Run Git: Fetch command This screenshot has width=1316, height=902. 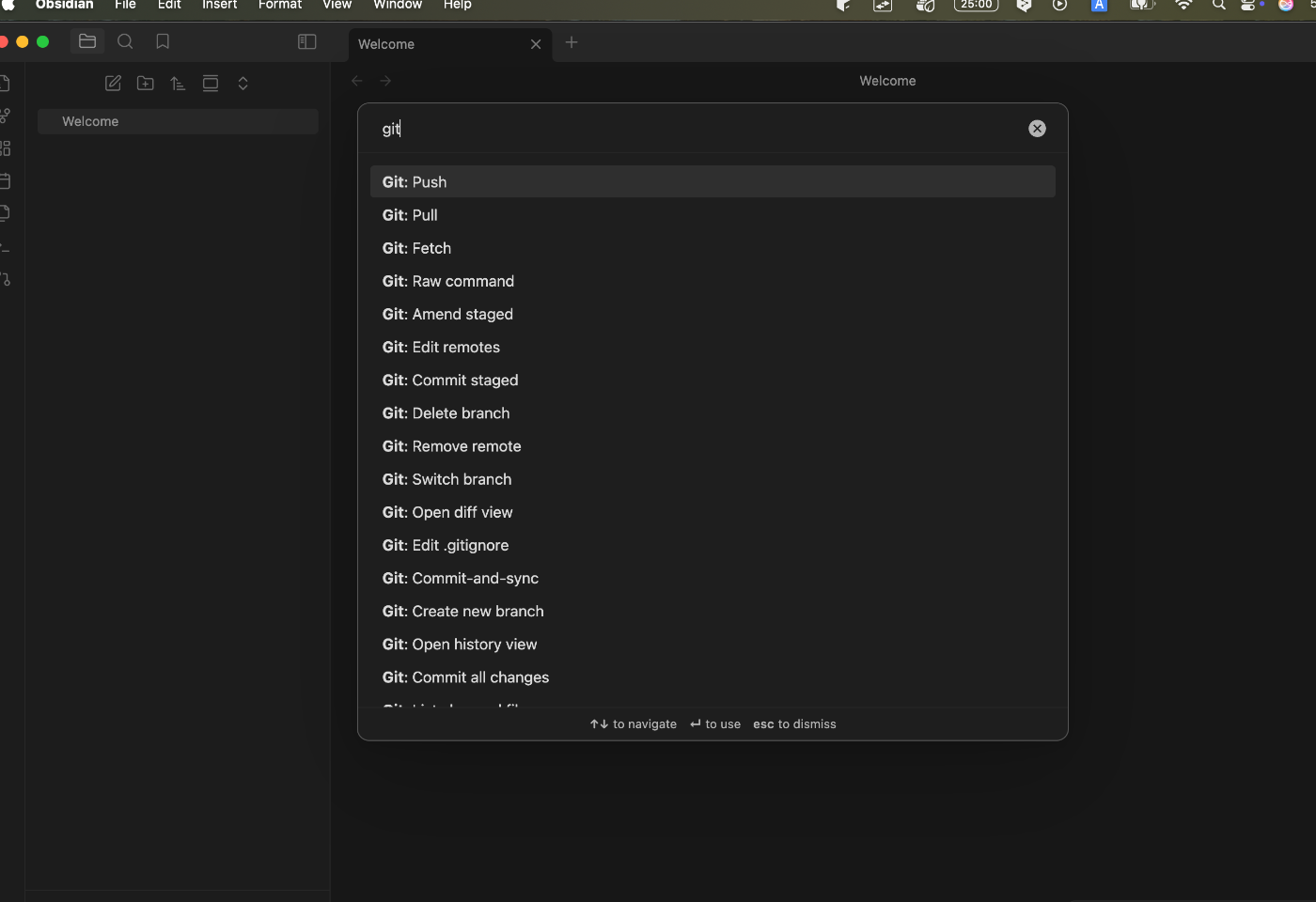[x=713, y=248]
